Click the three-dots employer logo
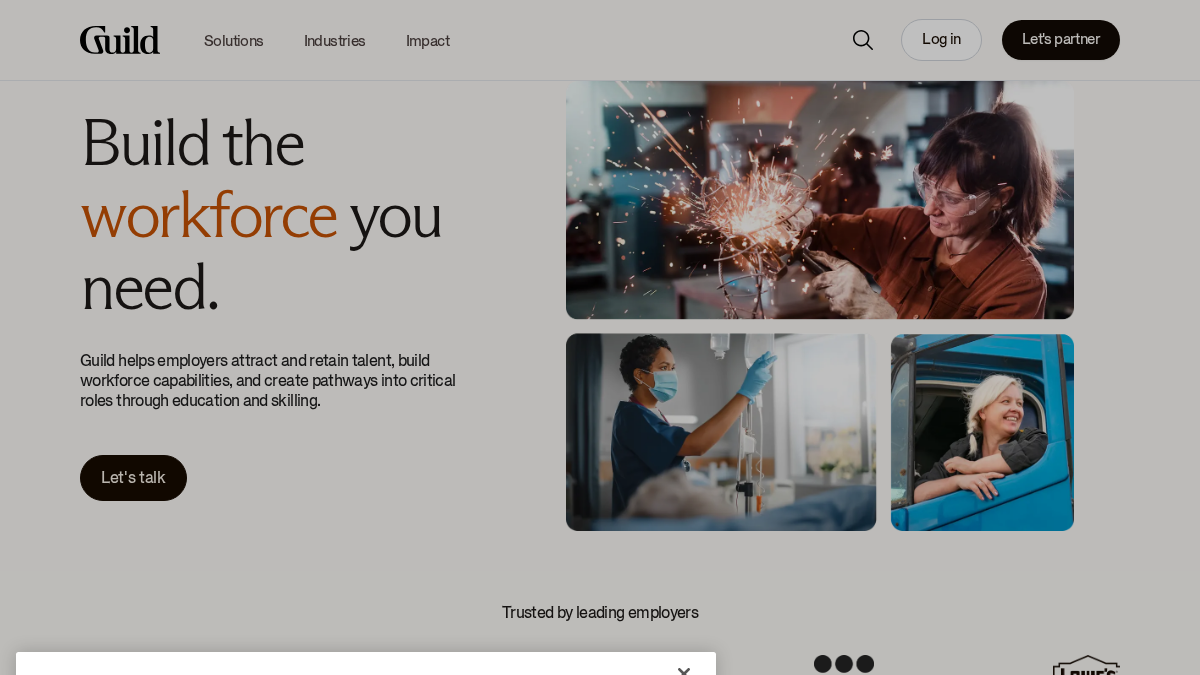1200x675 pixels. [x=844, y=664]
